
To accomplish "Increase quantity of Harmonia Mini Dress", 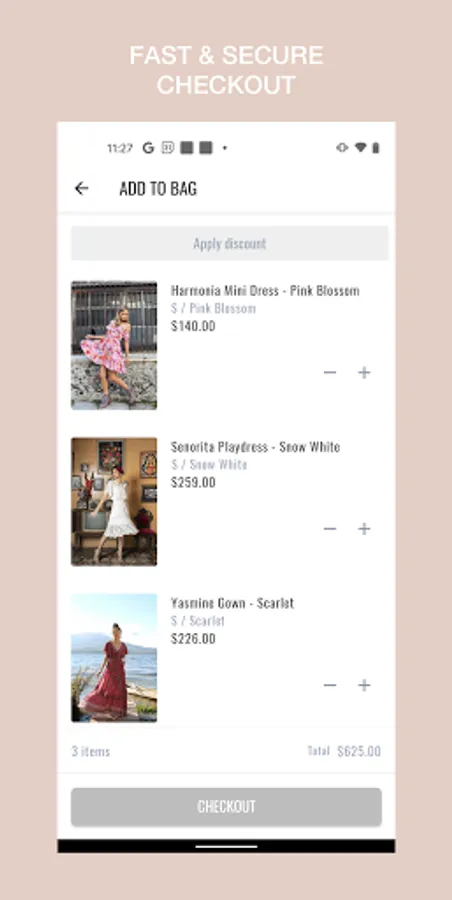I will click(364, 373).
